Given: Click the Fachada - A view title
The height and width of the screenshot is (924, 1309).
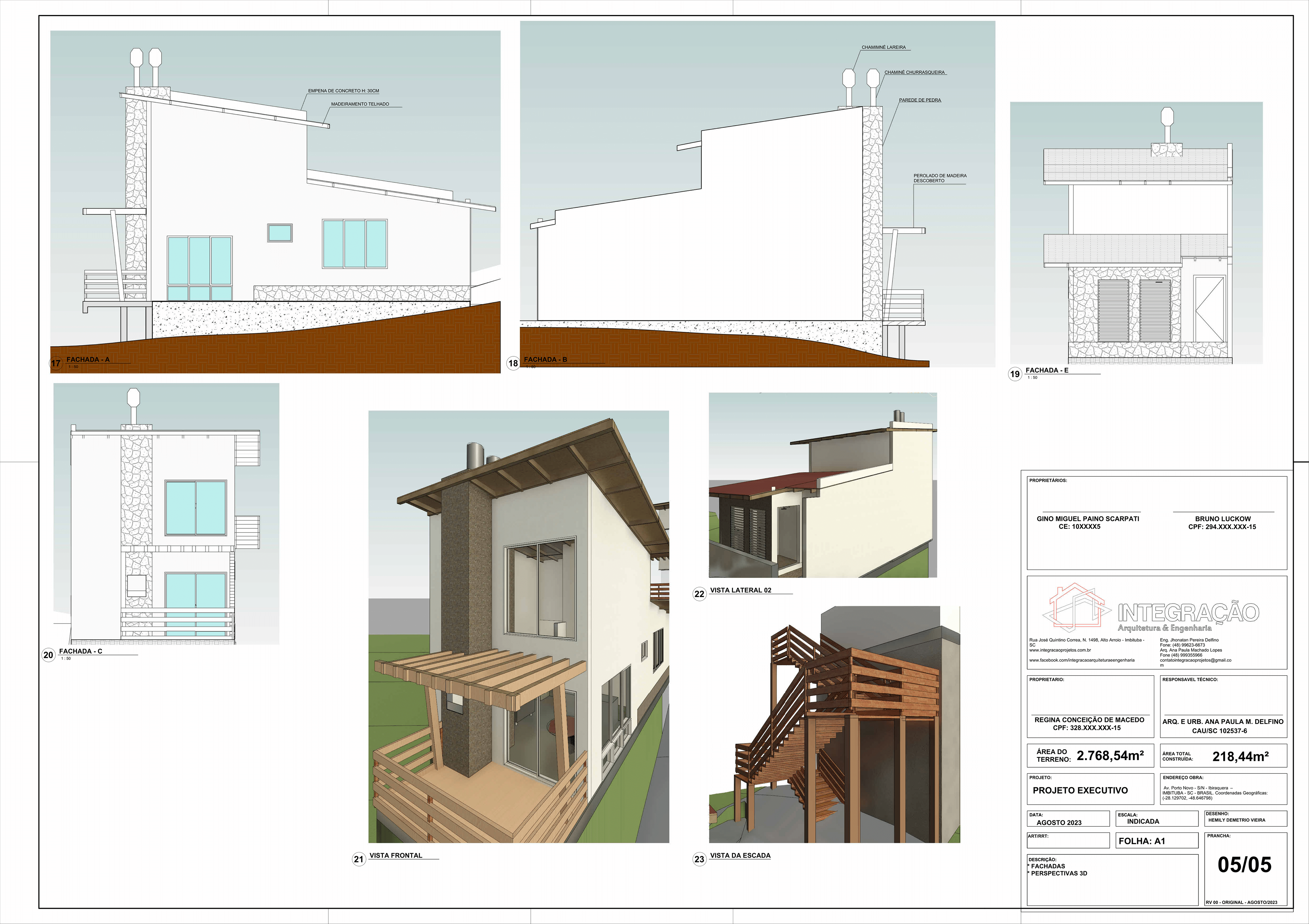Looking at the screenshot, I should [88, 359].
